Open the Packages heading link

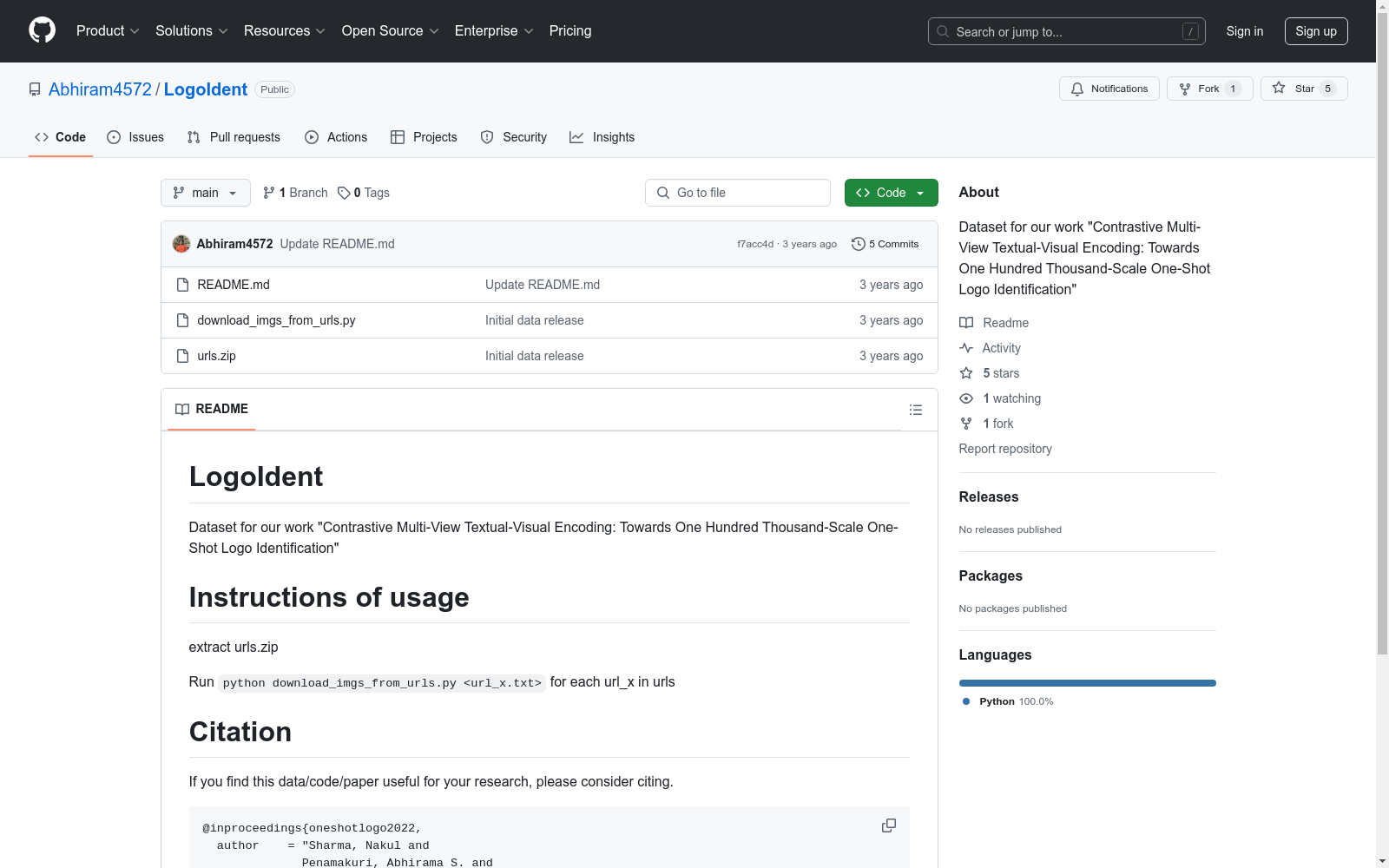[991, 576]
